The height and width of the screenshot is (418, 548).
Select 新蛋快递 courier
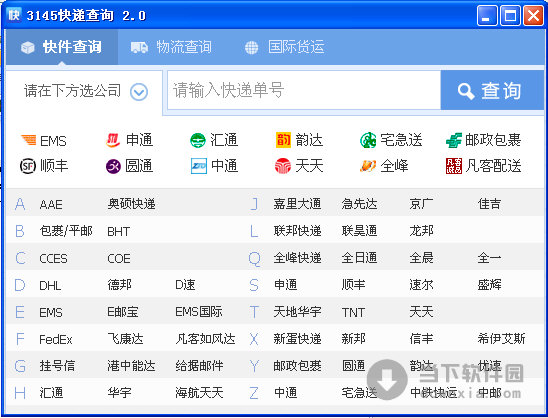(297, 339)
